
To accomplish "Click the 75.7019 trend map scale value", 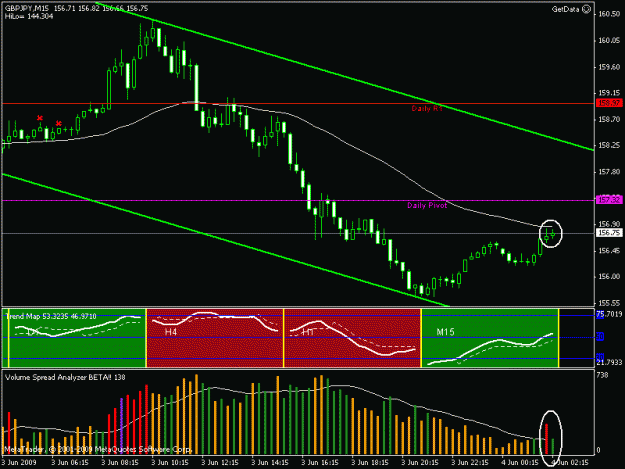I will tap(609, 314).
